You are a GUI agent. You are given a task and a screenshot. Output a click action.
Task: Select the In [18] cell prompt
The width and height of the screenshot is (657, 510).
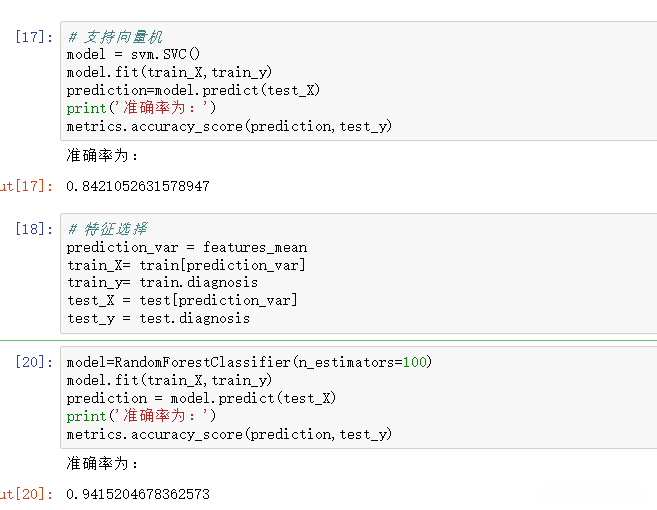tap(32, 229)
